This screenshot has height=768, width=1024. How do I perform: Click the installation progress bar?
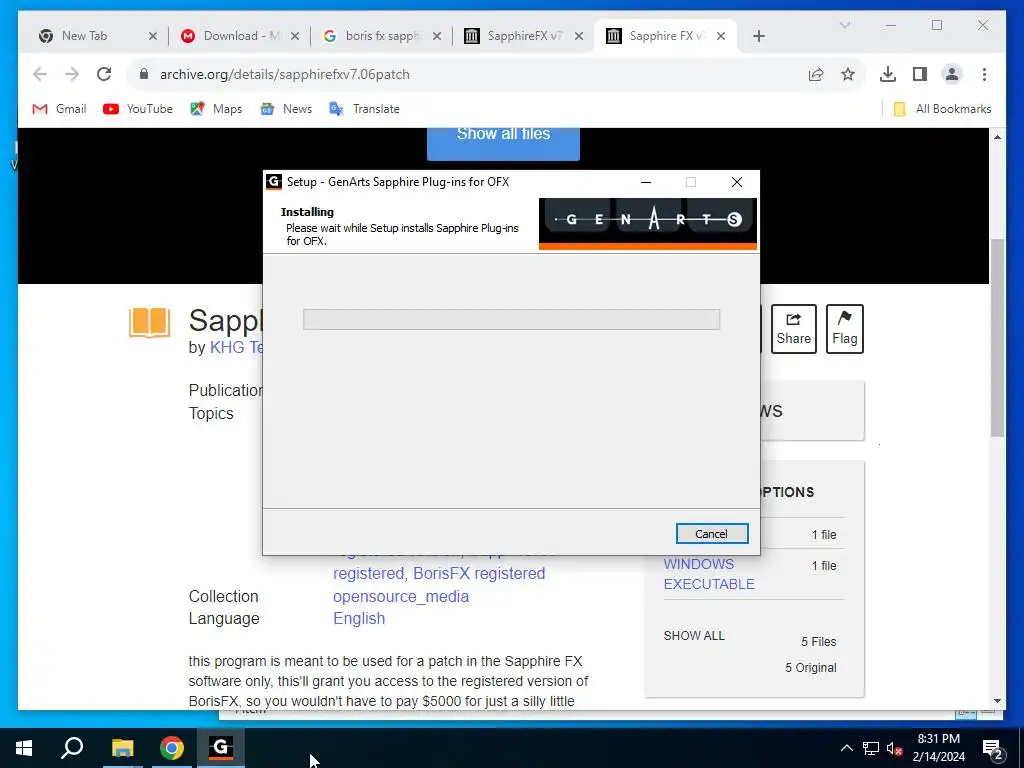pos(511,319)
